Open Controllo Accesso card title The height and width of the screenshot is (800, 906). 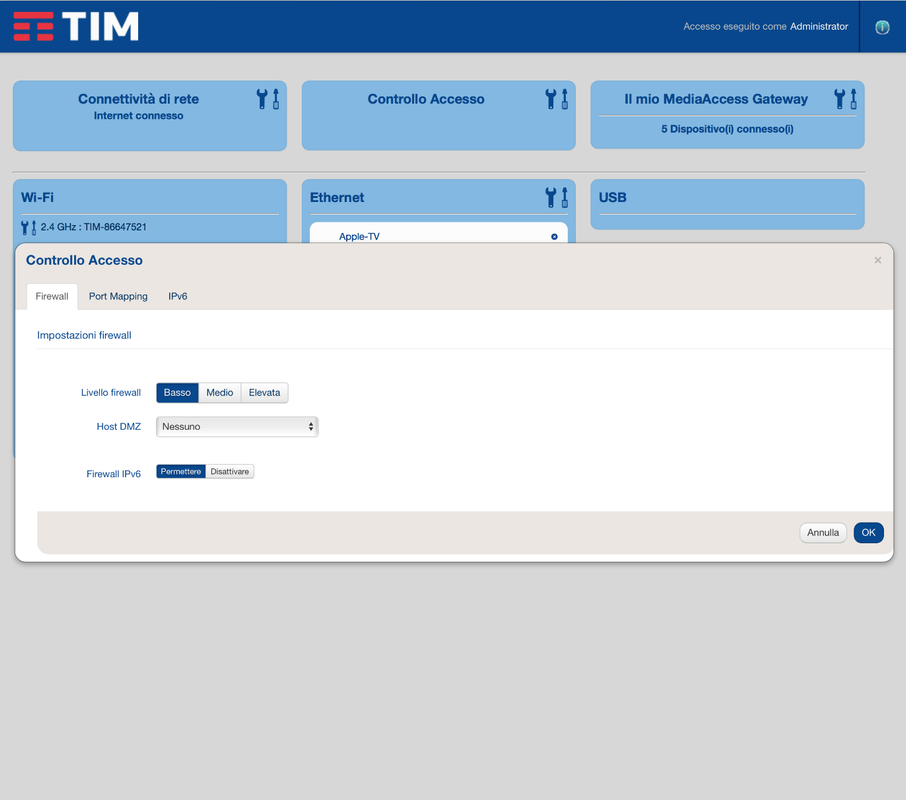(426, 99)
